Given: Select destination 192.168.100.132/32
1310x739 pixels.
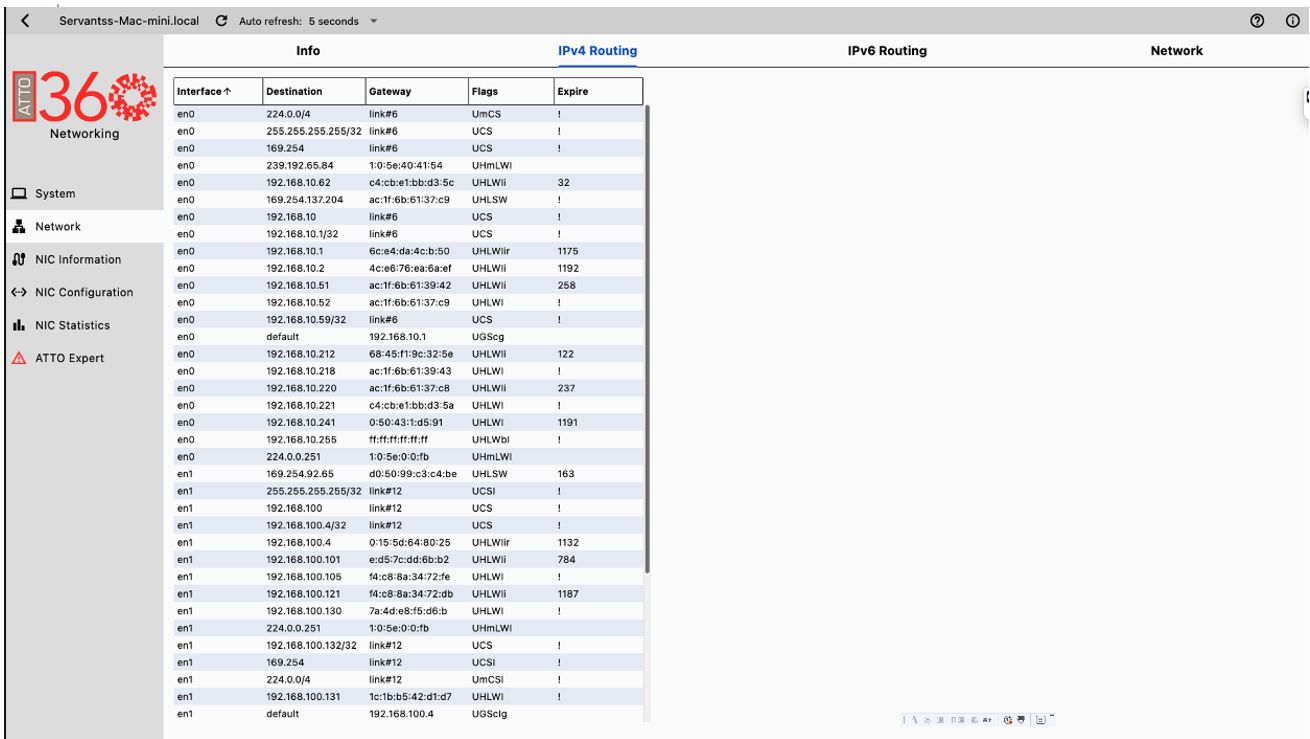Looking at the screenshot, I should click(310, 645).
